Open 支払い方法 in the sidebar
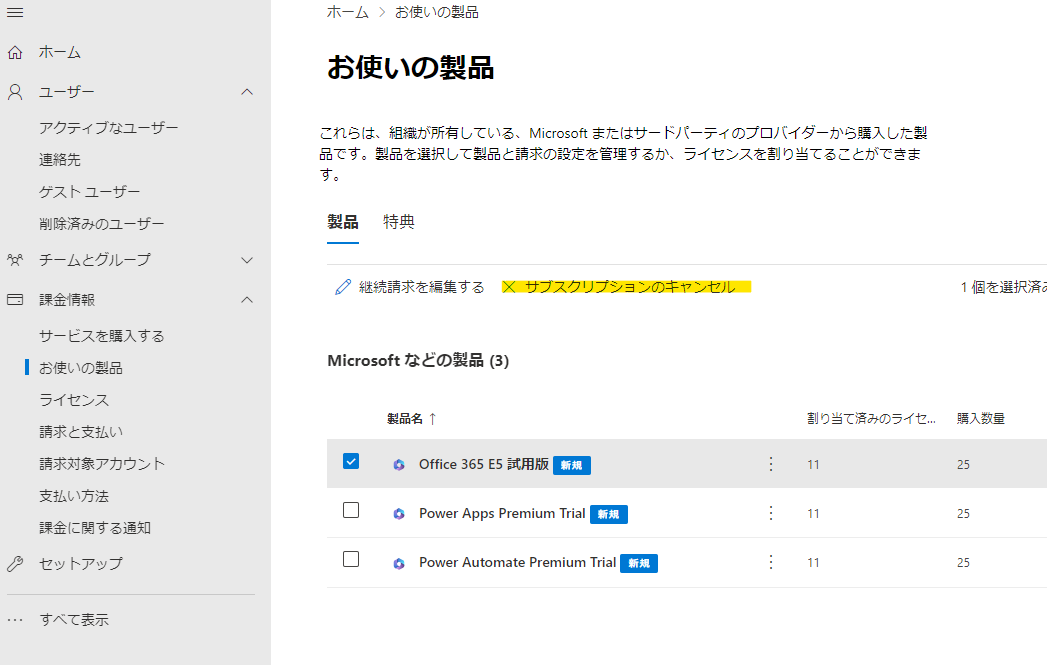The height and width of the screenshot is (665, 1047). coord(73,496)
